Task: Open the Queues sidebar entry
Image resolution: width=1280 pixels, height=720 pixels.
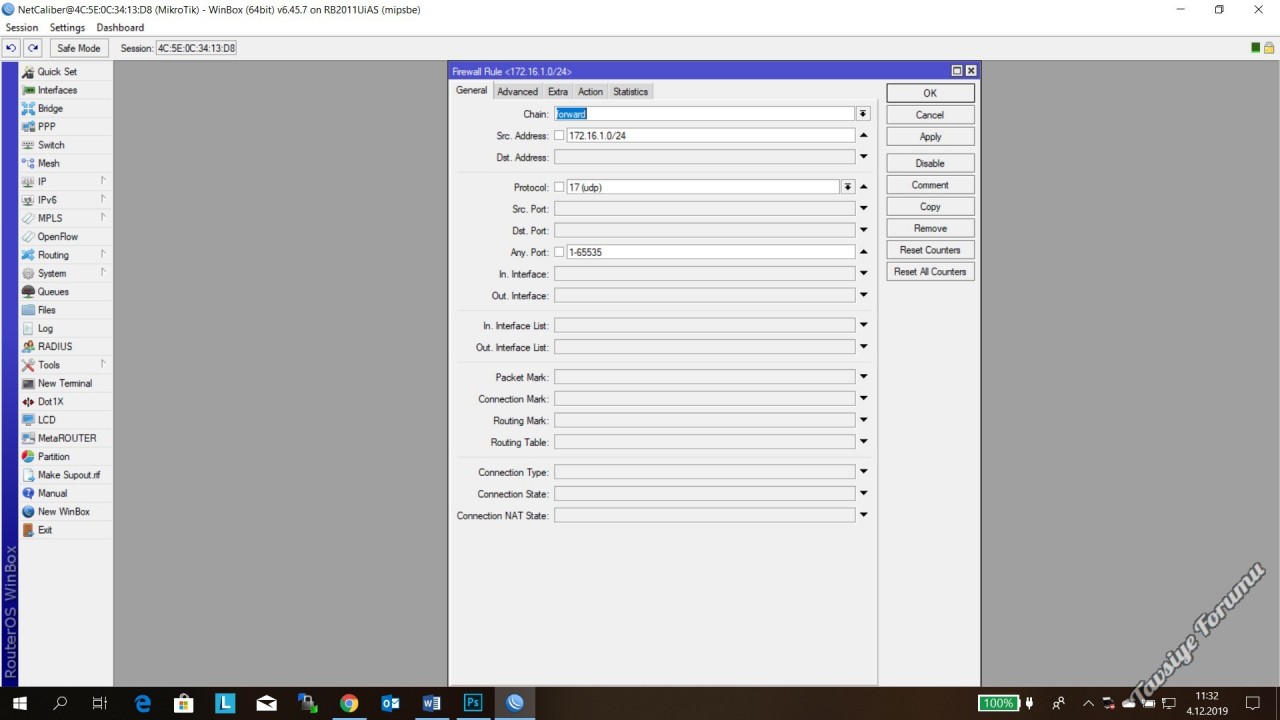Action: [x=53, y=292]
